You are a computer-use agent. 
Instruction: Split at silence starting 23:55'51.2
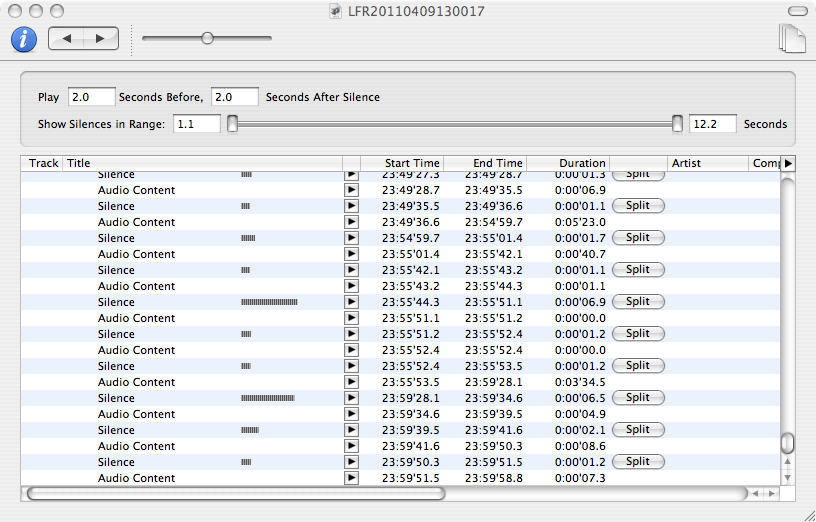pyautogui.click(x=638, y=334)
